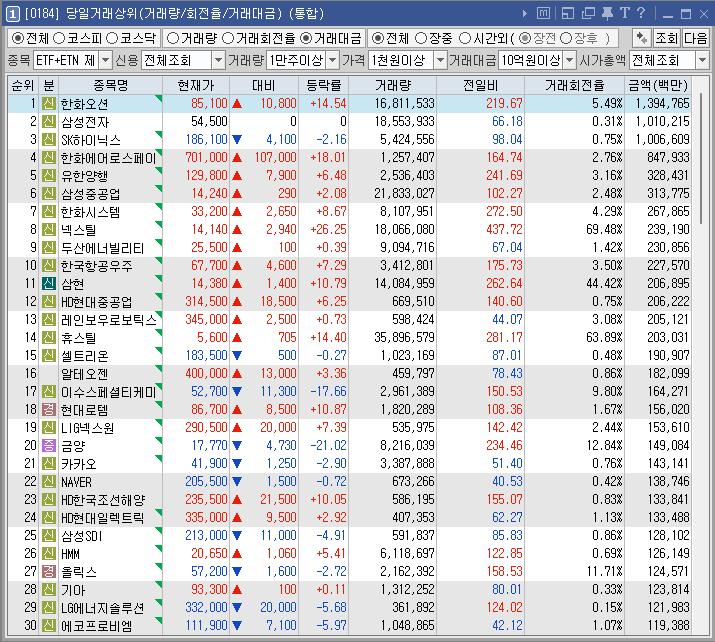Open the 유한양행 stock name
The height and width of the screenshot is (642, 715).
[x=84, y=176]
